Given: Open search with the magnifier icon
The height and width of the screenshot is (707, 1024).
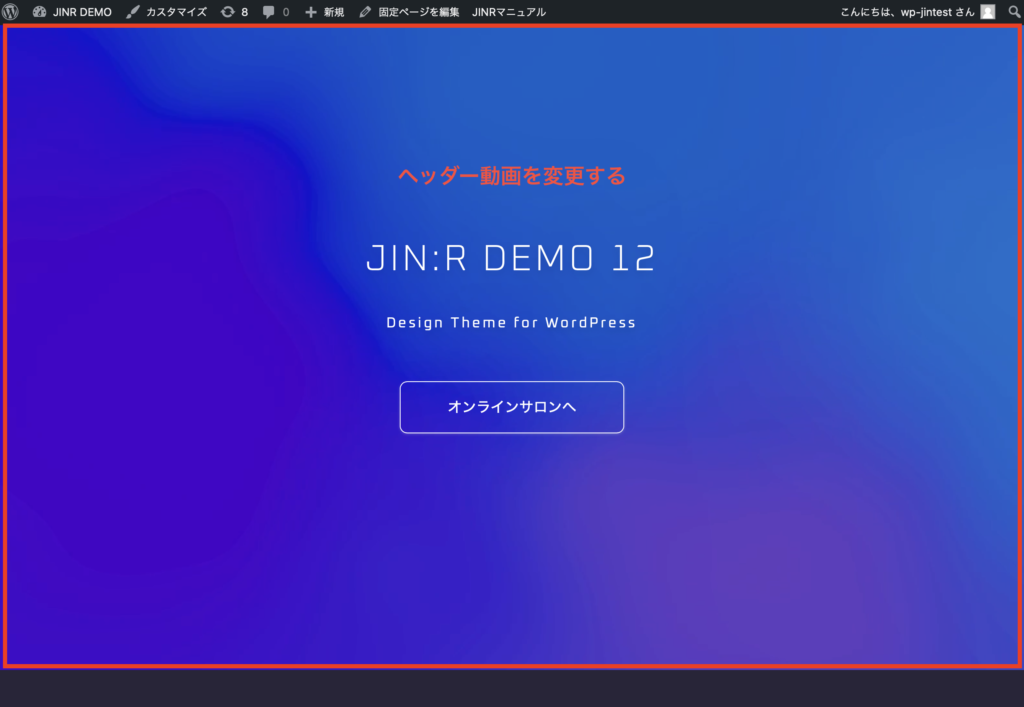Looking at the screenshot, I should click(1014, 12).
